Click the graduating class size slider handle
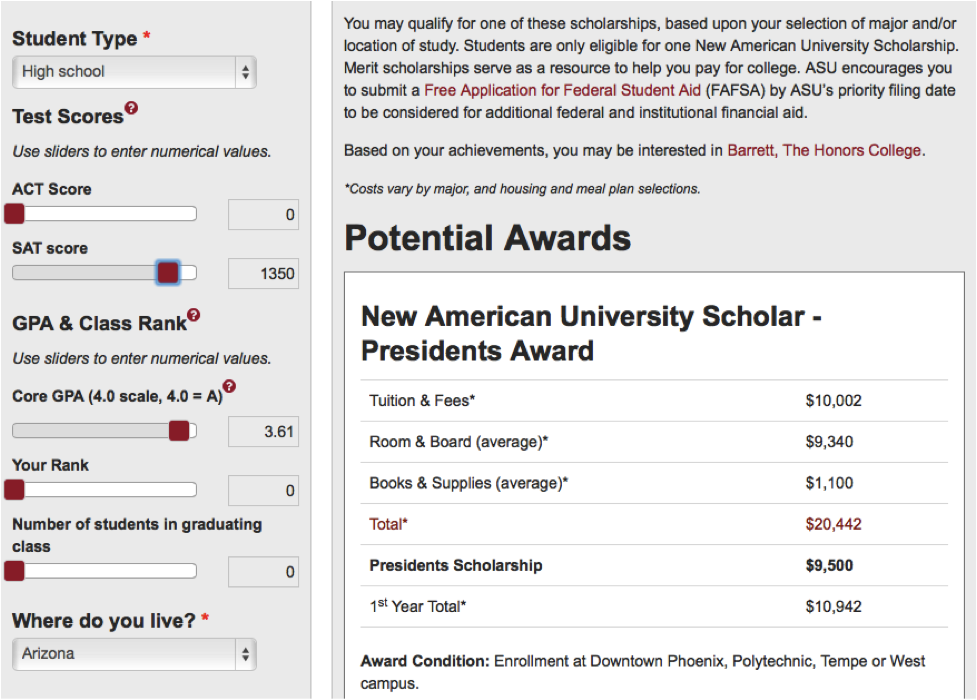The height and width of the screenshot is (700, 977). pyautogui.click(x=14, y=570)
